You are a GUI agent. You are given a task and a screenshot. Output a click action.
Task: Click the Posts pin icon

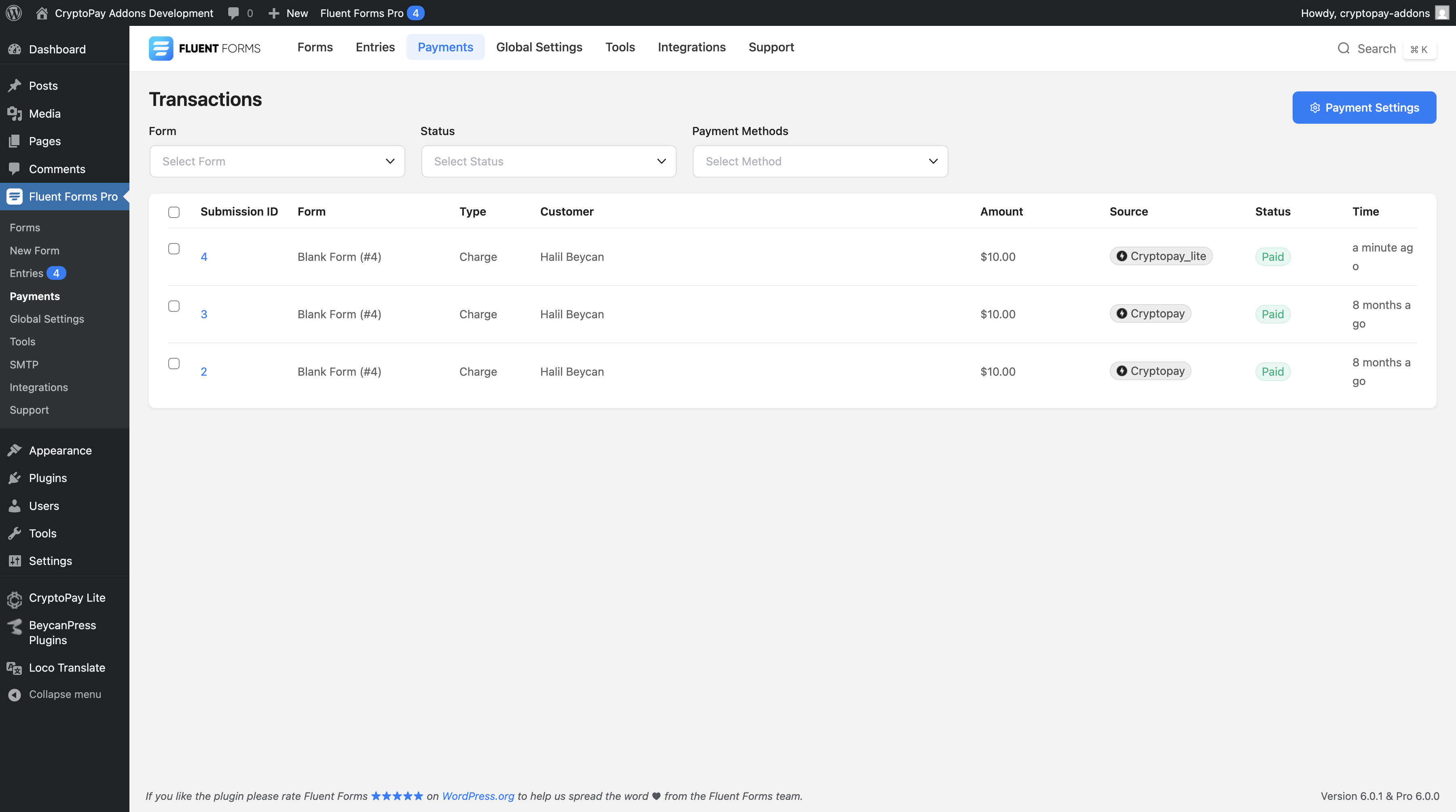(x=15, y=86)
